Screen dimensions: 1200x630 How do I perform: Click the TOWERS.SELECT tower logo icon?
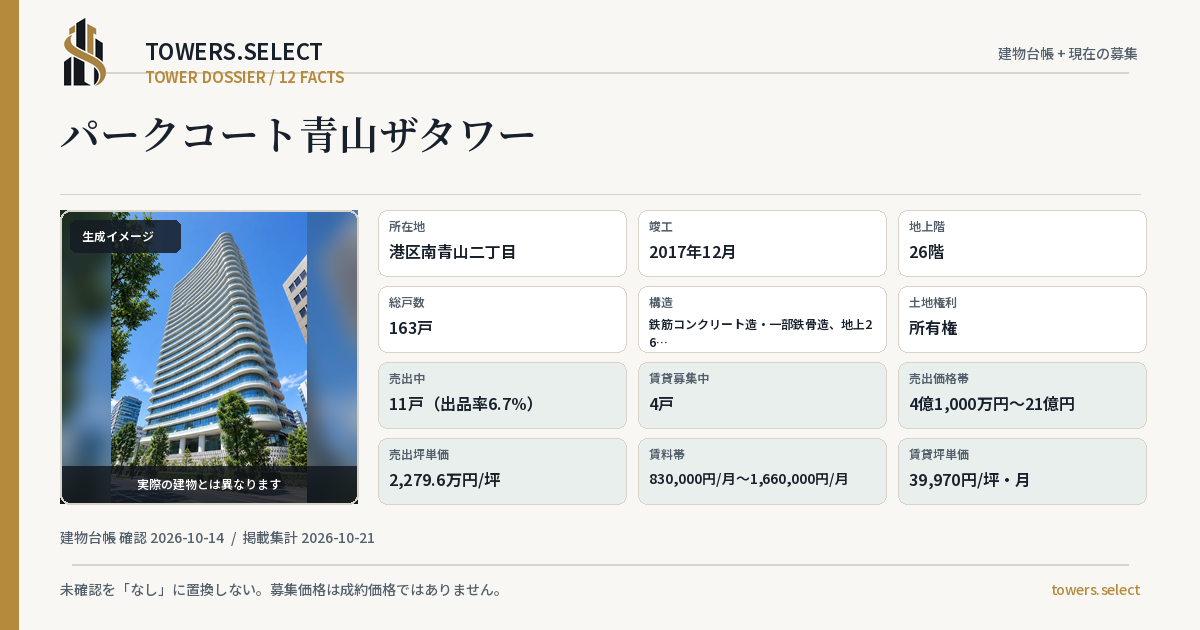click(85, 52)
